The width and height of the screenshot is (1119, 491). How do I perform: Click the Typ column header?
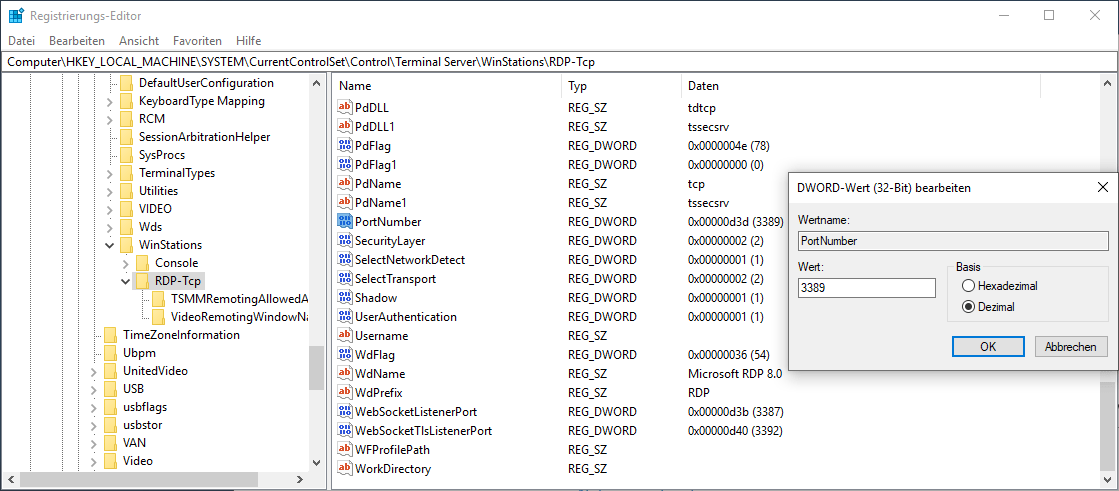point(578,86)
